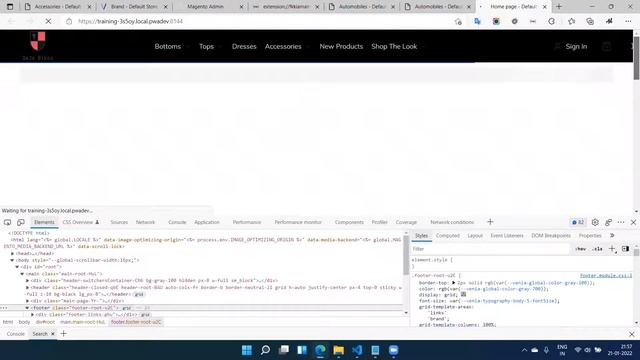This screenshot has height=360, width=640.
Task: Open the Bottoms navigation menu
Action: [x=168, y=47]
